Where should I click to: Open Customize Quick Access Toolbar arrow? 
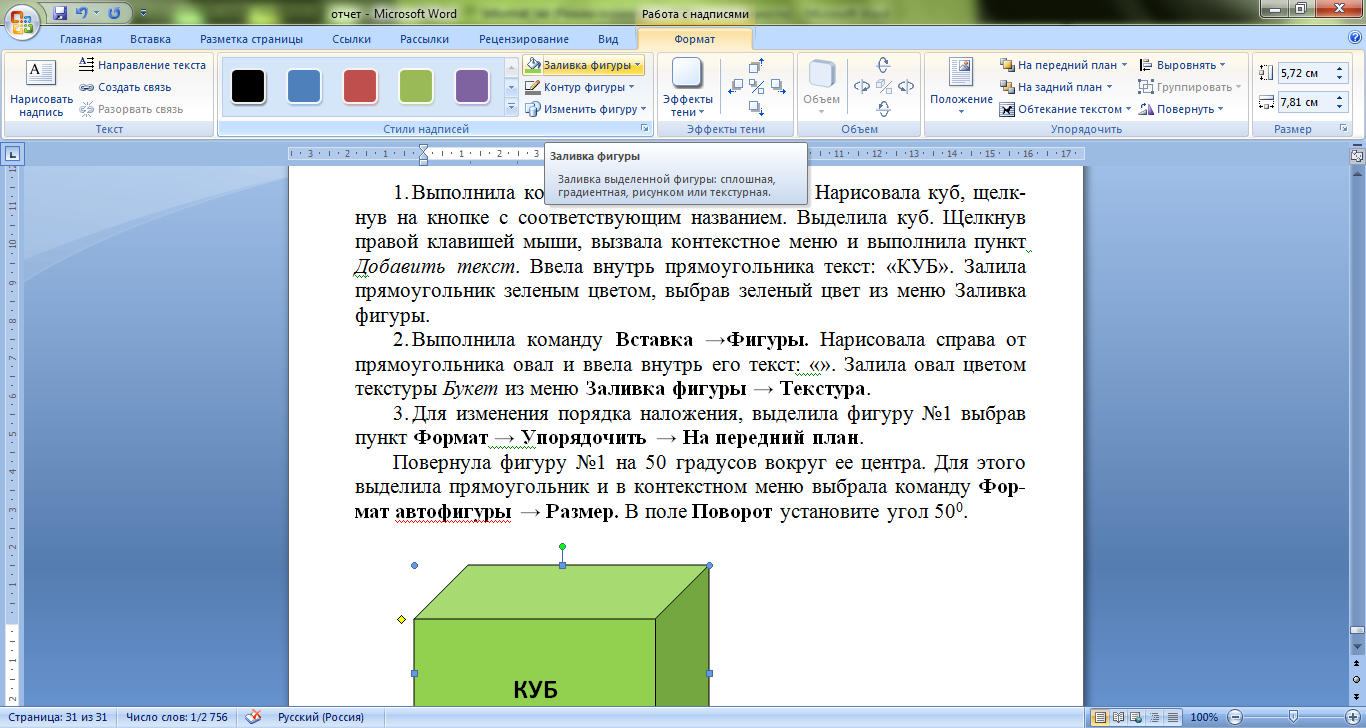142,14
